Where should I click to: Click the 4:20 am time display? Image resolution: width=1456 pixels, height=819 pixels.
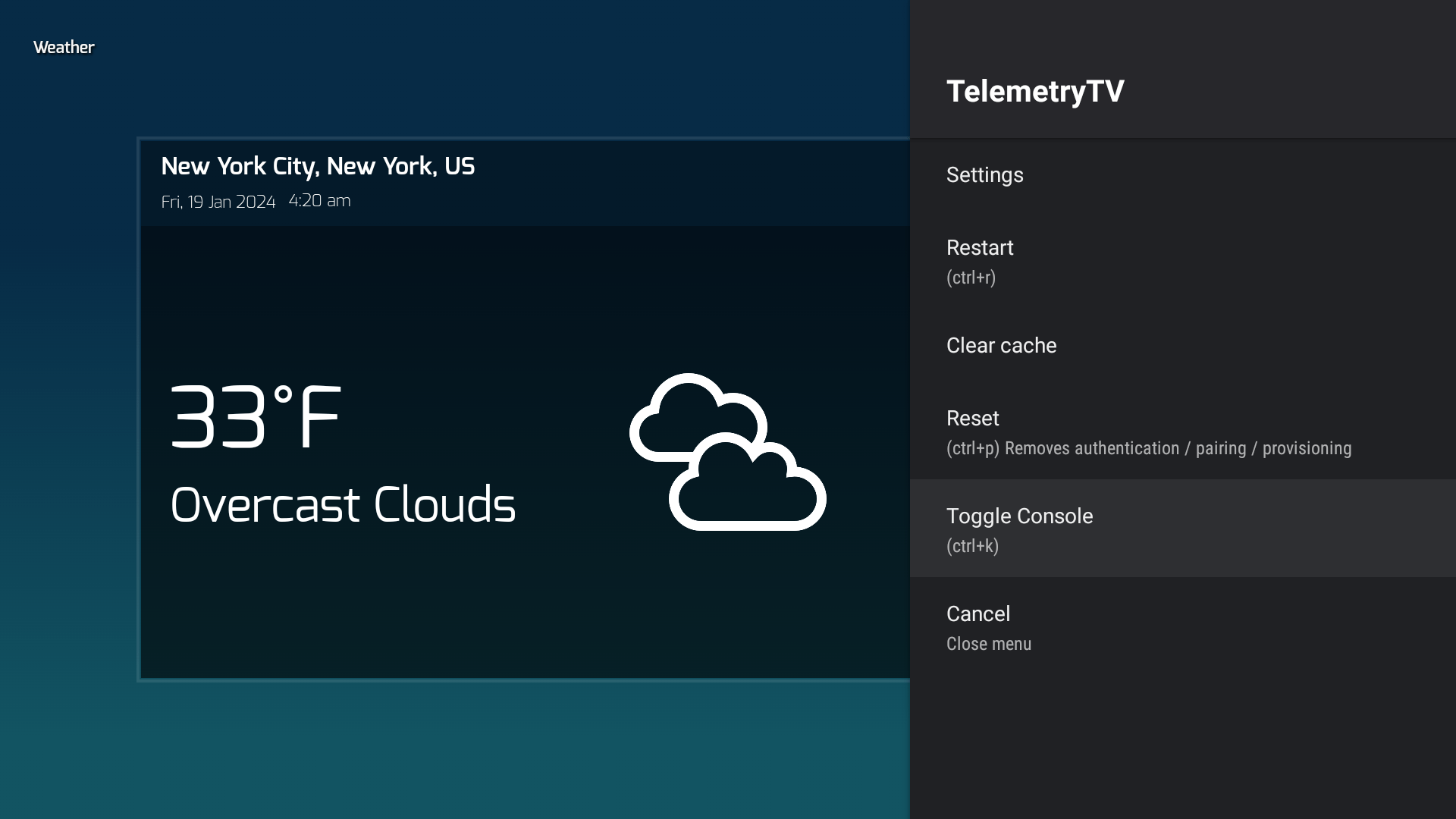pos(319,201)
